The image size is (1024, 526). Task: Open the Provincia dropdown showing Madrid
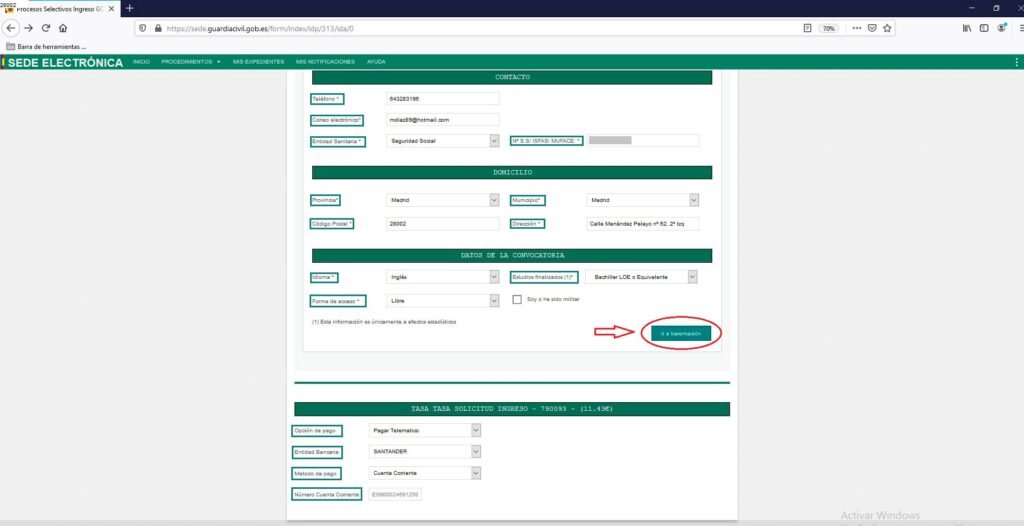click(493, 200)
